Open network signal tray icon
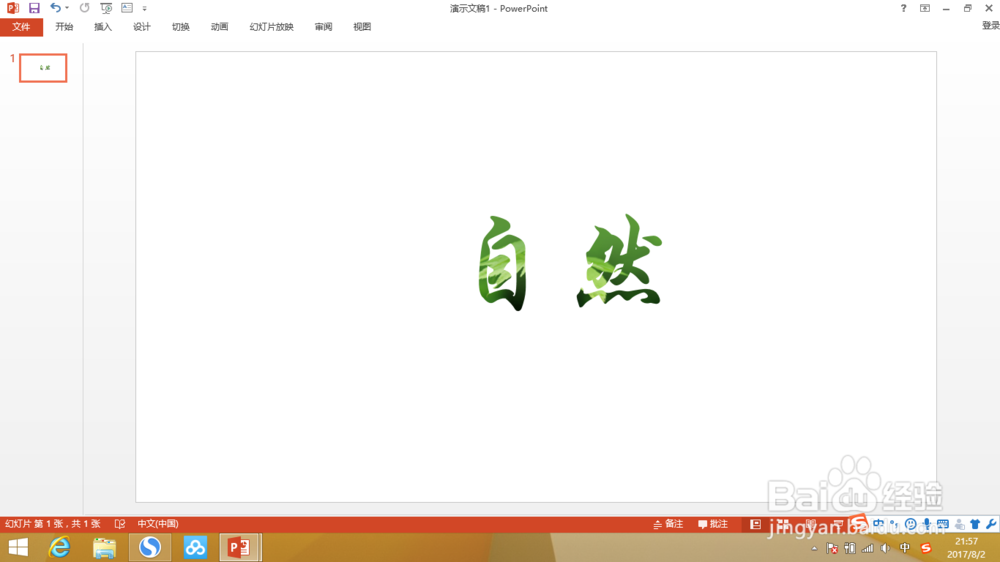The image size is (1000, 562). [x=867, y=548]
